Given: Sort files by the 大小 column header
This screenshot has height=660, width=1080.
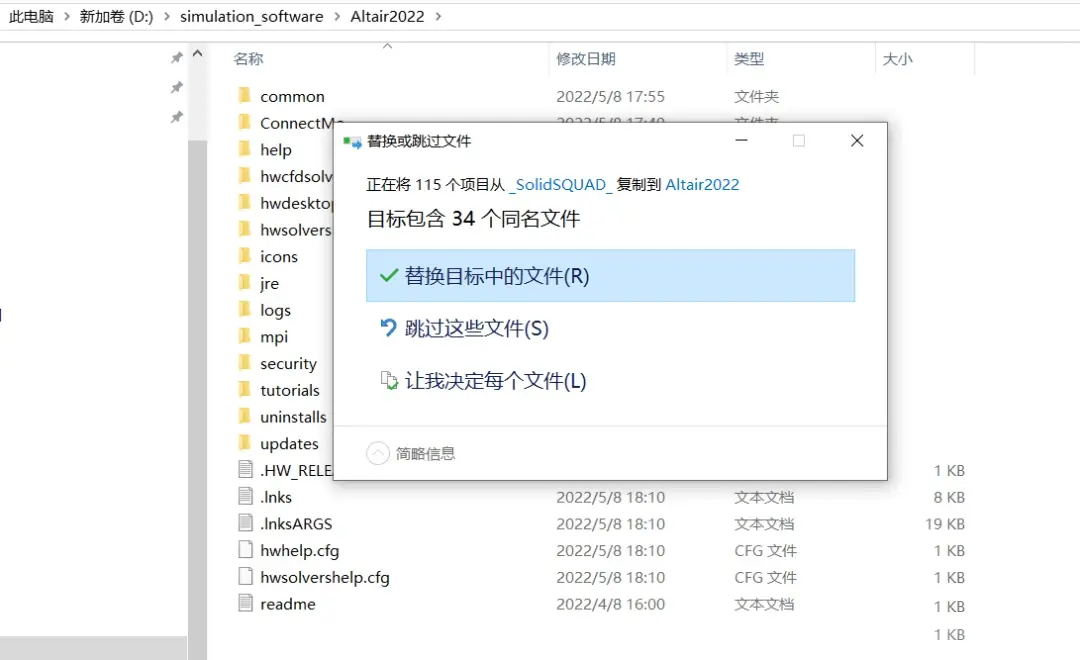Looking at the screenshot, I should point(897,59).
